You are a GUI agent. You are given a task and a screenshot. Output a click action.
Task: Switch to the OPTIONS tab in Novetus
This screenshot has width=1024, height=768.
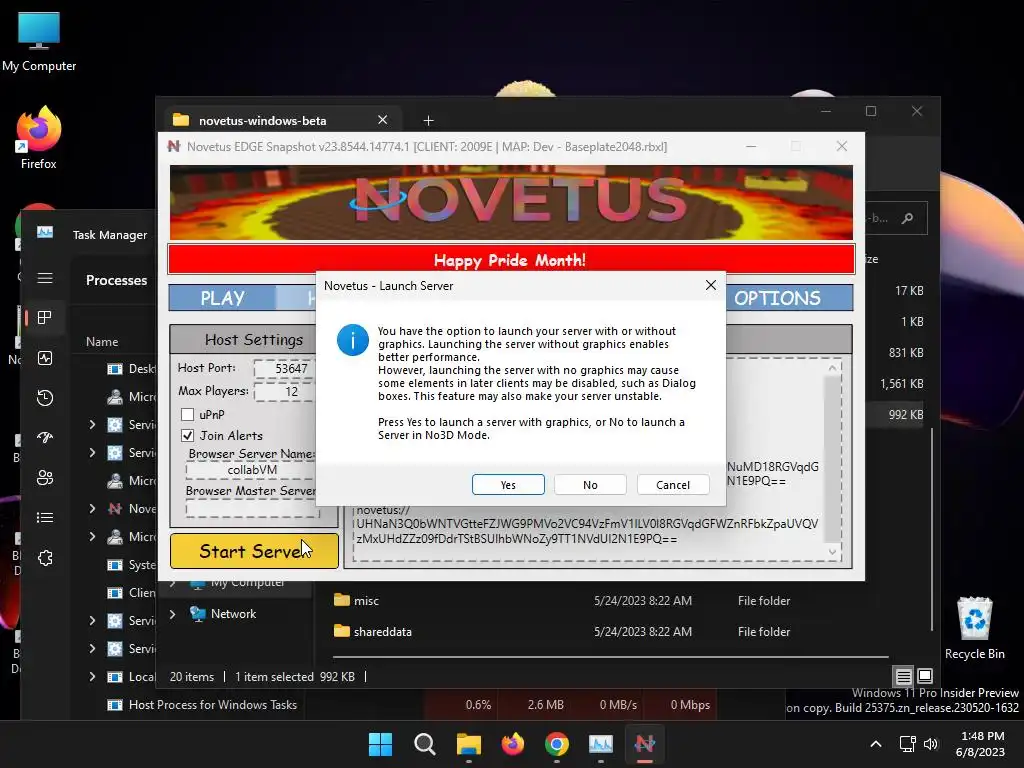click(x=777, y=298)
